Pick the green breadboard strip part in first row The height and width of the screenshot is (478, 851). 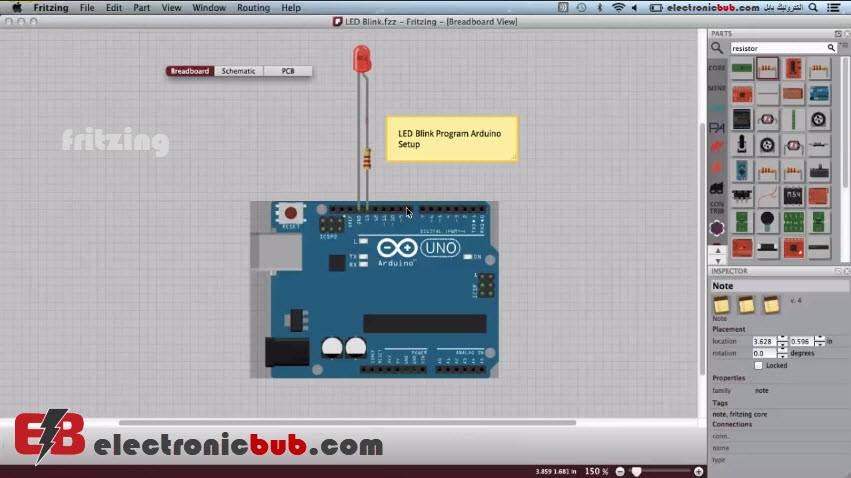[x=742, y=68]
